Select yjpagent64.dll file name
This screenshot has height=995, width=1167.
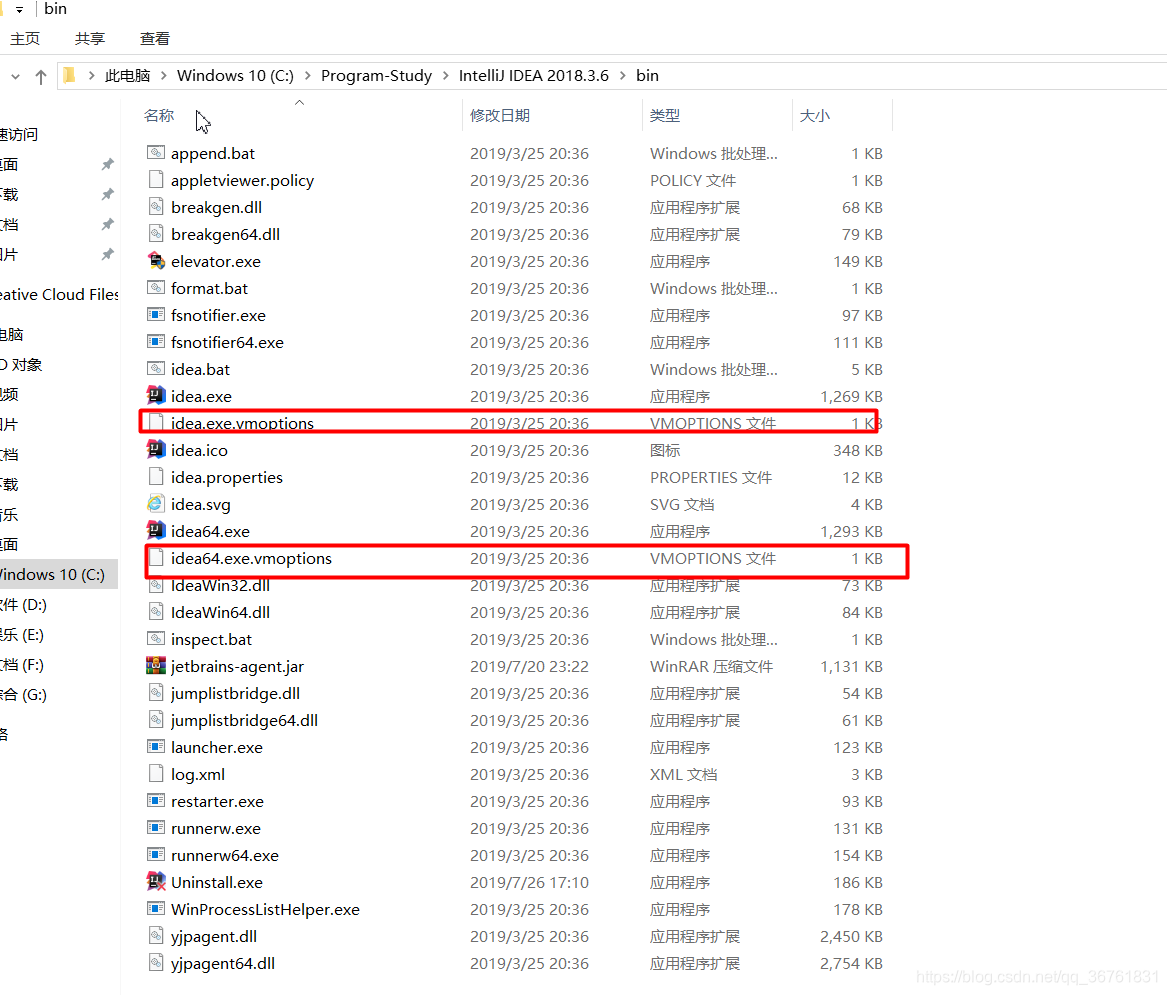(223, 964)
